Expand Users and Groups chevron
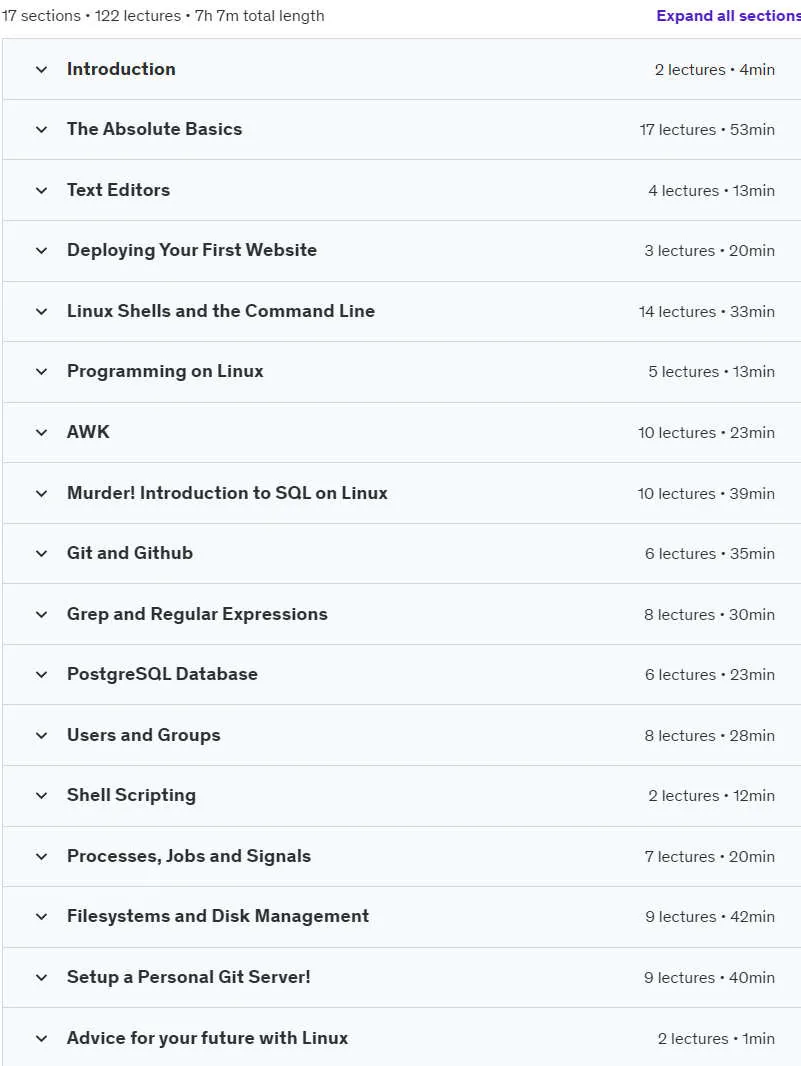 pos(41,735)
